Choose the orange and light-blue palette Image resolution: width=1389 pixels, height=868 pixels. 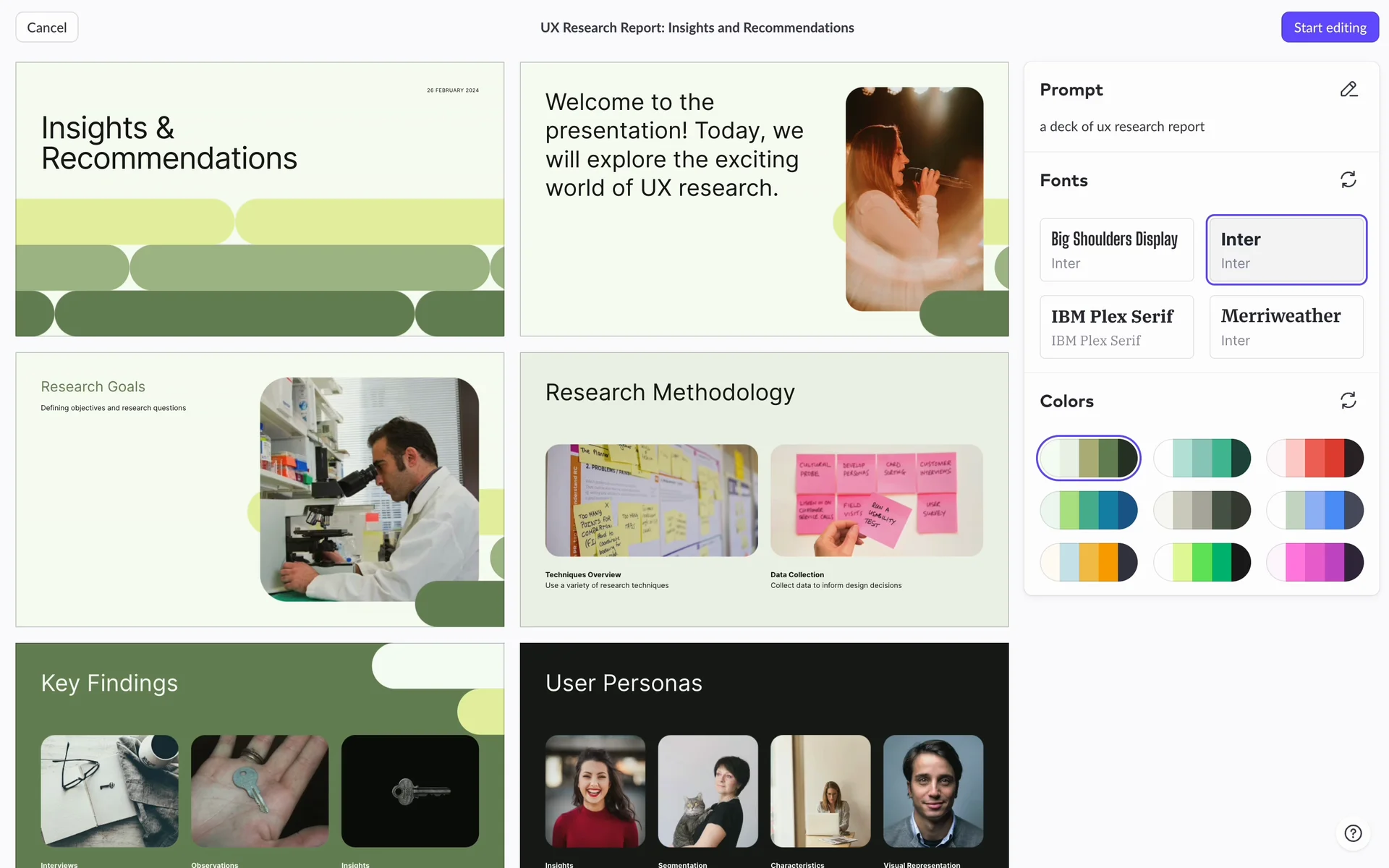point(1089,562)
